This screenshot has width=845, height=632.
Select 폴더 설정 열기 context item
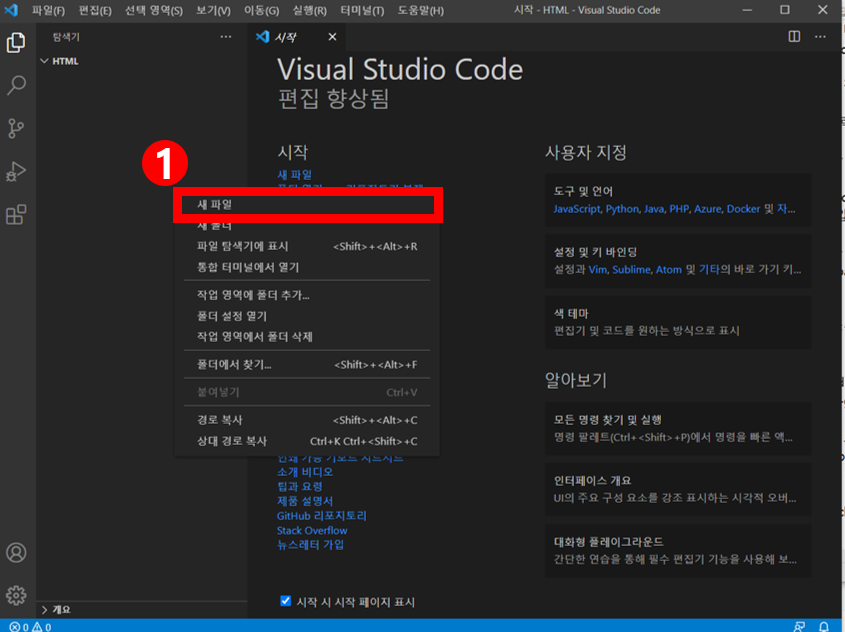point(307,316)
